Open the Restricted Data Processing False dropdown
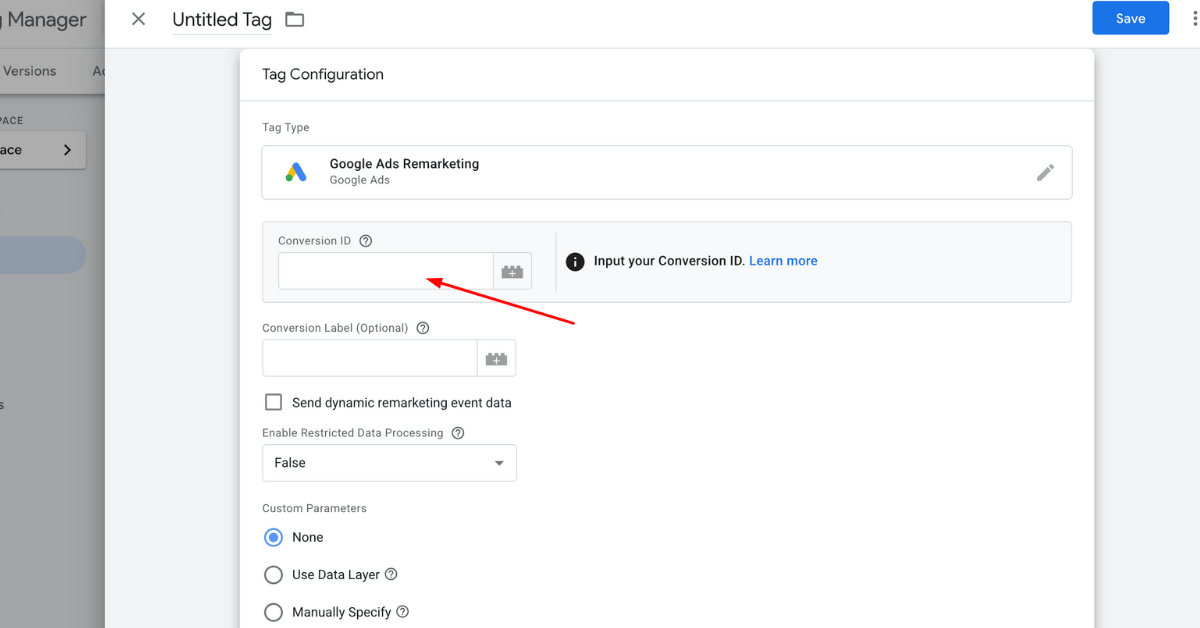This screenshot has width=1200, height=628. (x=389, y=463)
